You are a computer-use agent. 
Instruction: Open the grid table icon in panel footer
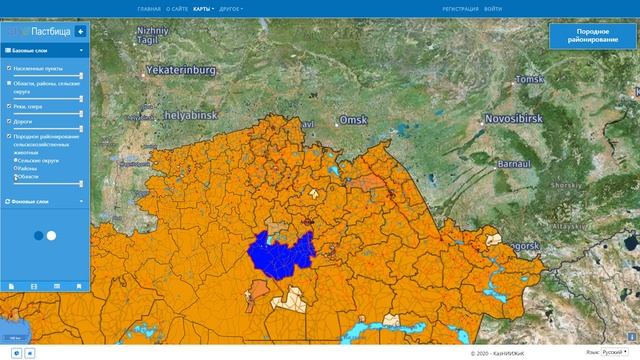34,287
